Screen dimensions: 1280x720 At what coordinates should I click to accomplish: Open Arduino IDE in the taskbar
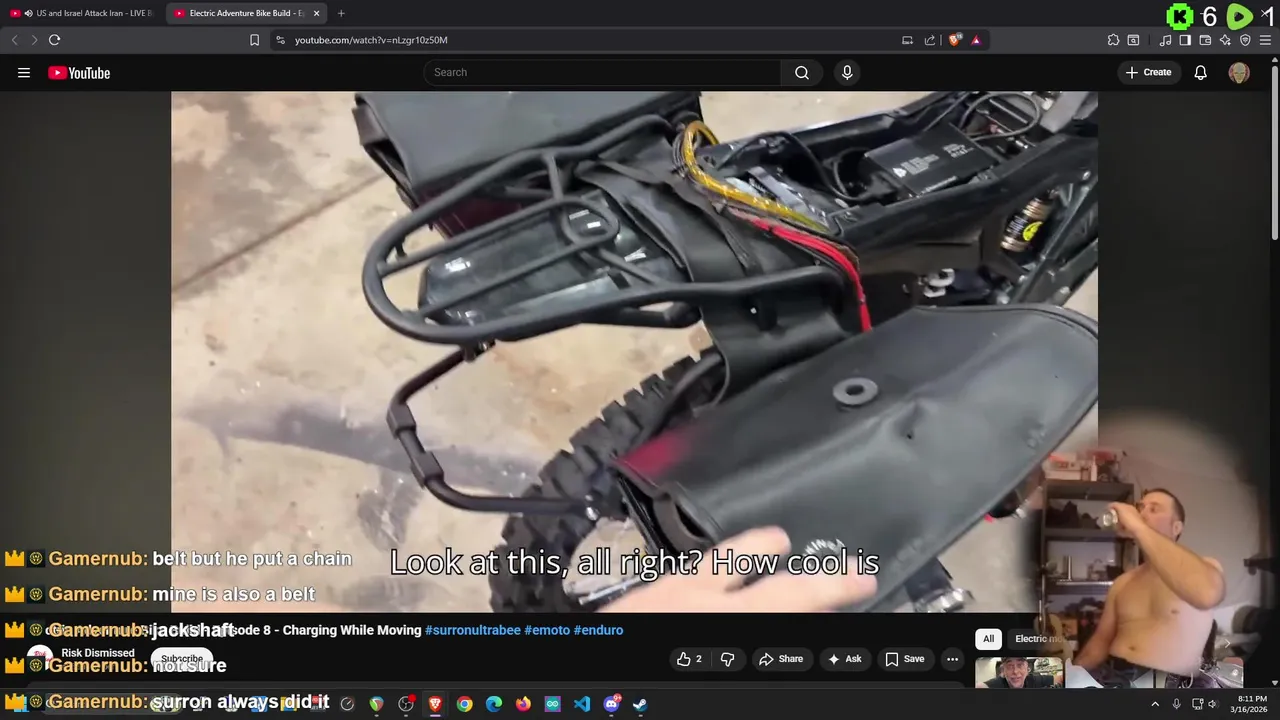pos(553,704)
